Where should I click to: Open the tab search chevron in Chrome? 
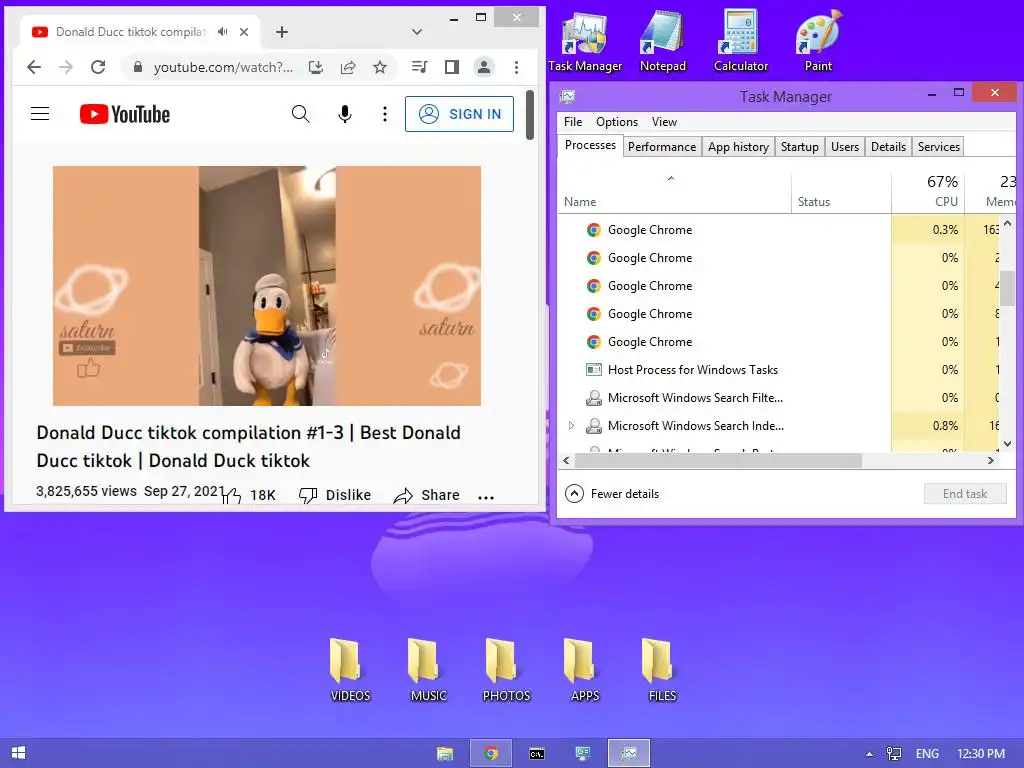click(417, 31)
